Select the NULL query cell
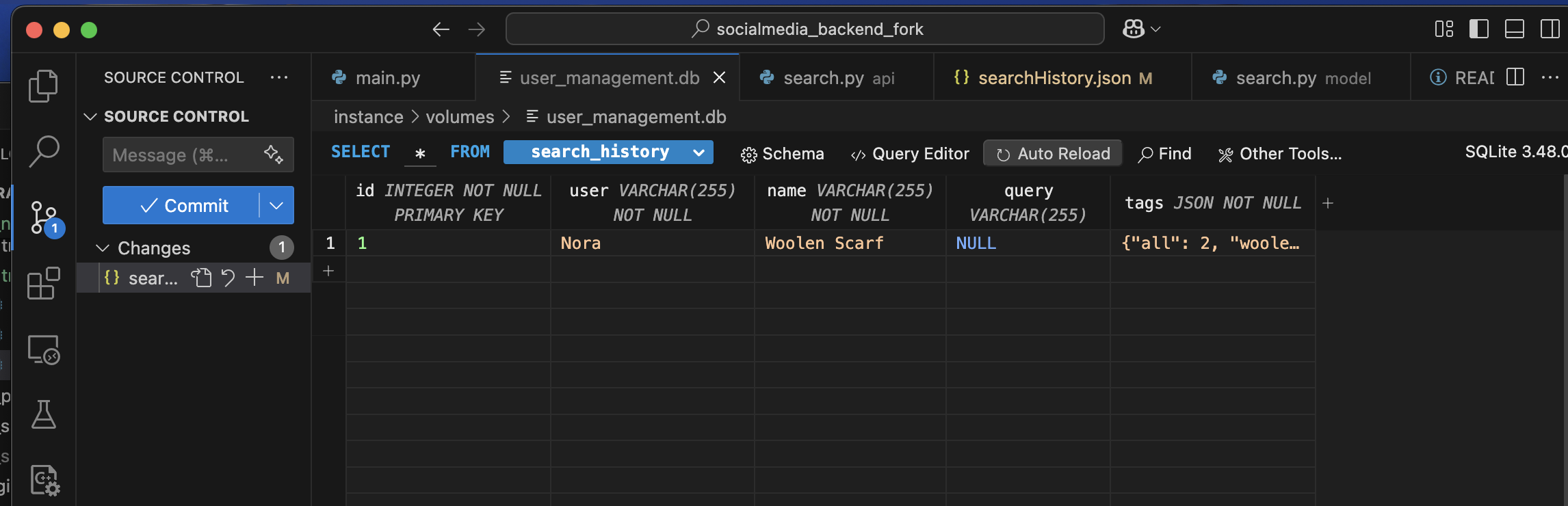The image size is (1568, 506). point(1028,243)
